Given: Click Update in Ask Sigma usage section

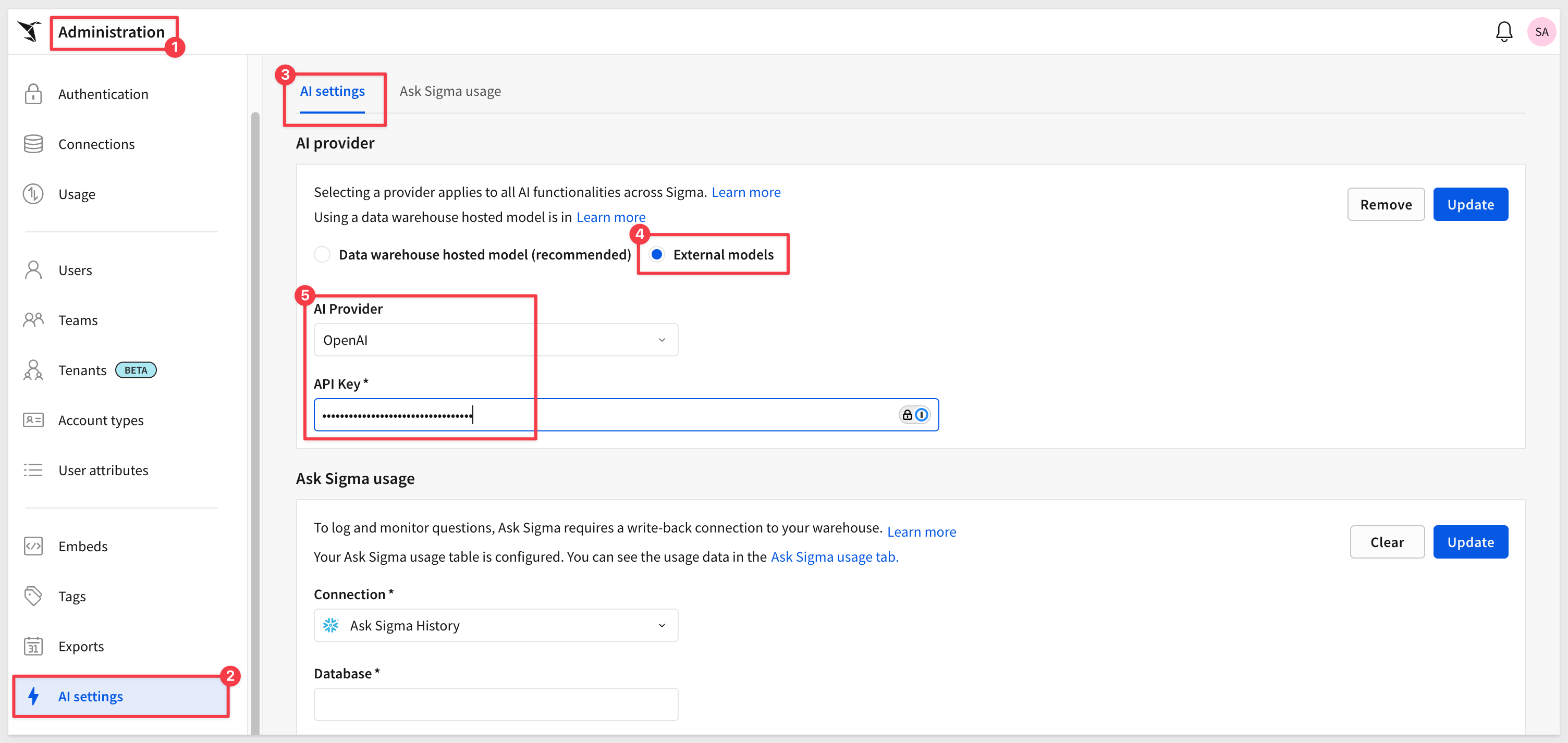Looking at the screenshot, I should (x=1470, y=541).
